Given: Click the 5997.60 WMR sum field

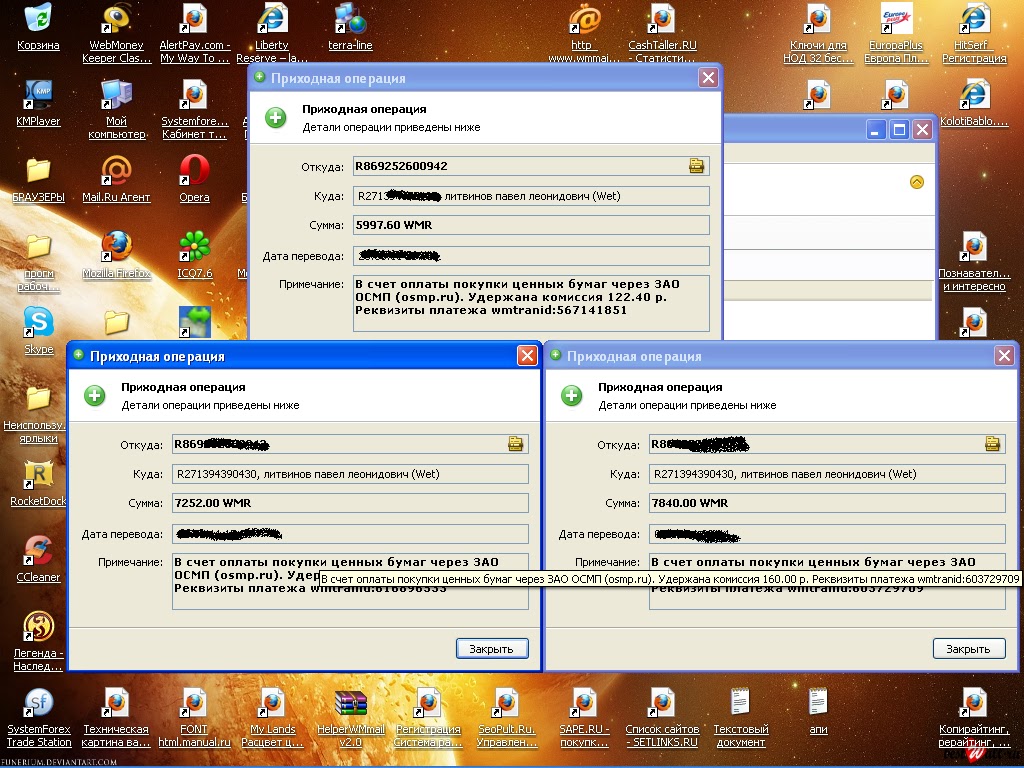Looking at the screenshot, I should pos(531,225).
